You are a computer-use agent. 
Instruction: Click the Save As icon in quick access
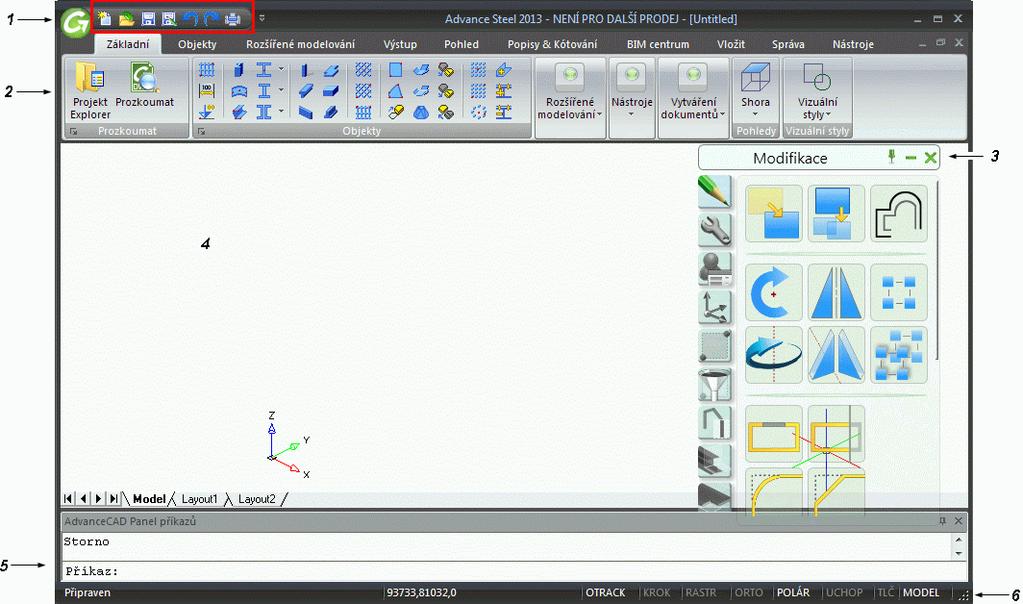pyautogui.click(x=169, y=19)
